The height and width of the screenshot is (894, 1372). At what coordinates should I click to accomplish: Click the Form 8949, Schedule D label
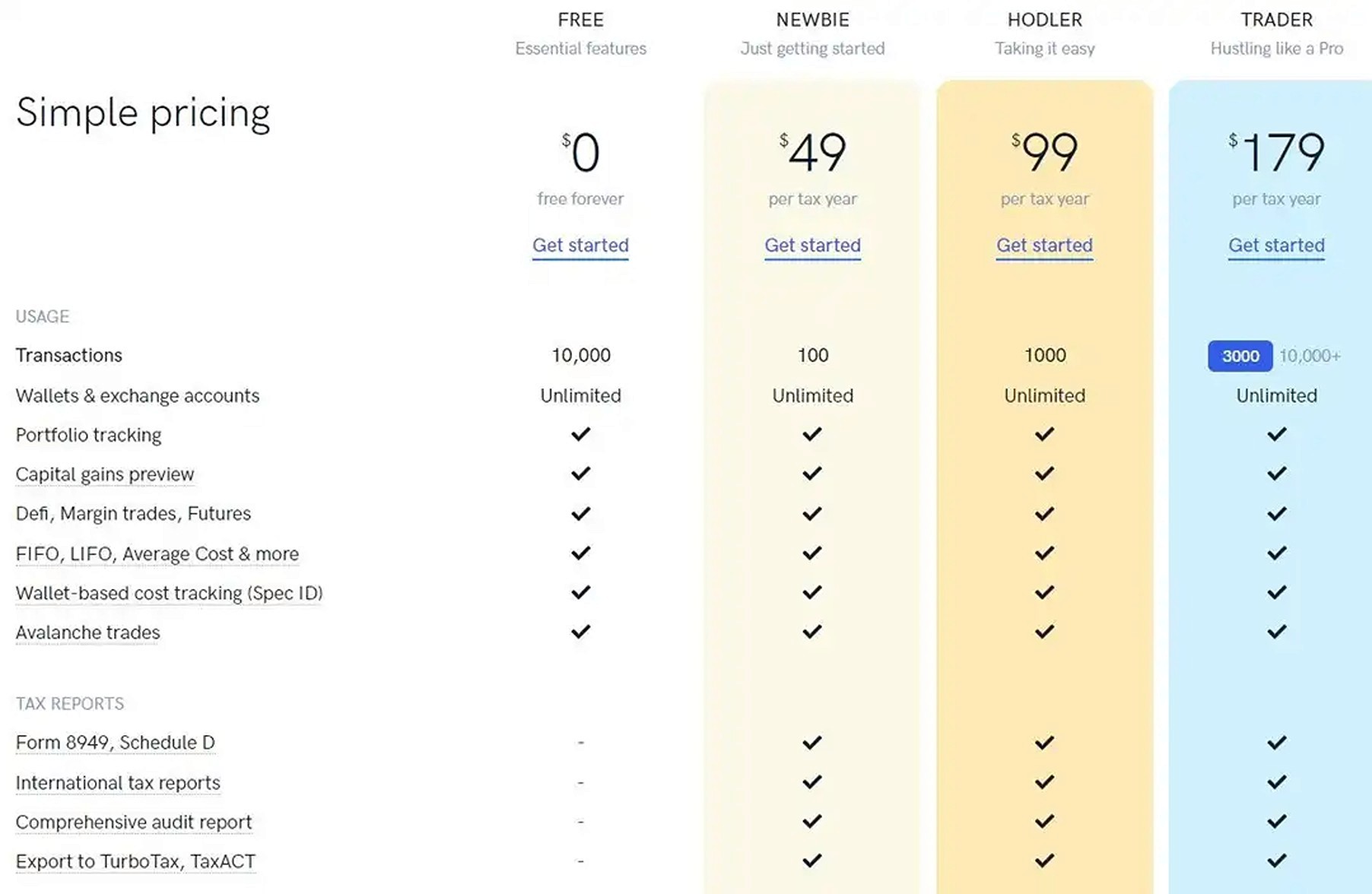[x=115, y=742]
